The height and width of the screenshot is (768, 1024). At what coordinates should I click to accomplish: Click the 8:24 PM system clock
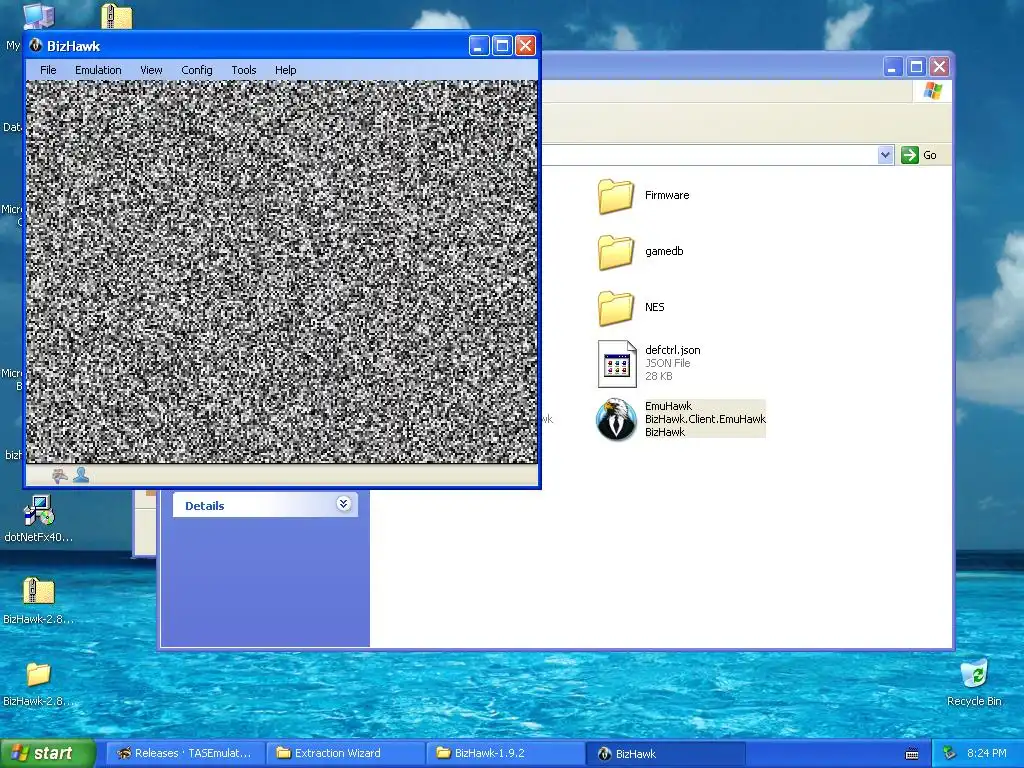pyautogui.click(x=987, y=753)
